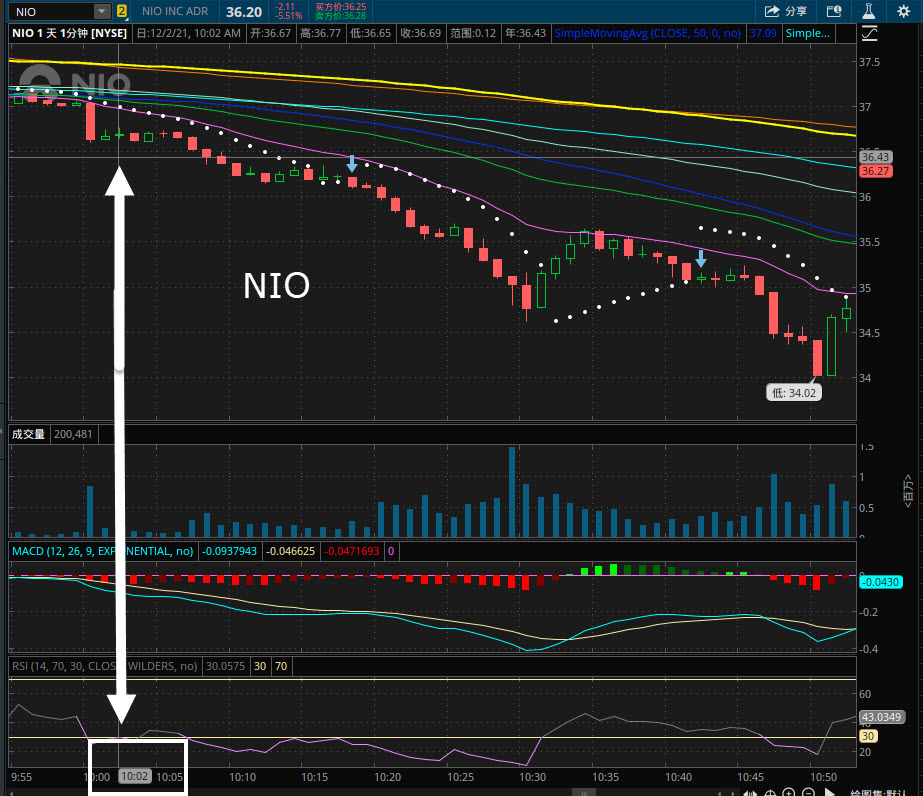The height and width of the screenshot is (796, 923).
Task: Click the gray 36.43 price axis label
Action: [x=875, y=157]
